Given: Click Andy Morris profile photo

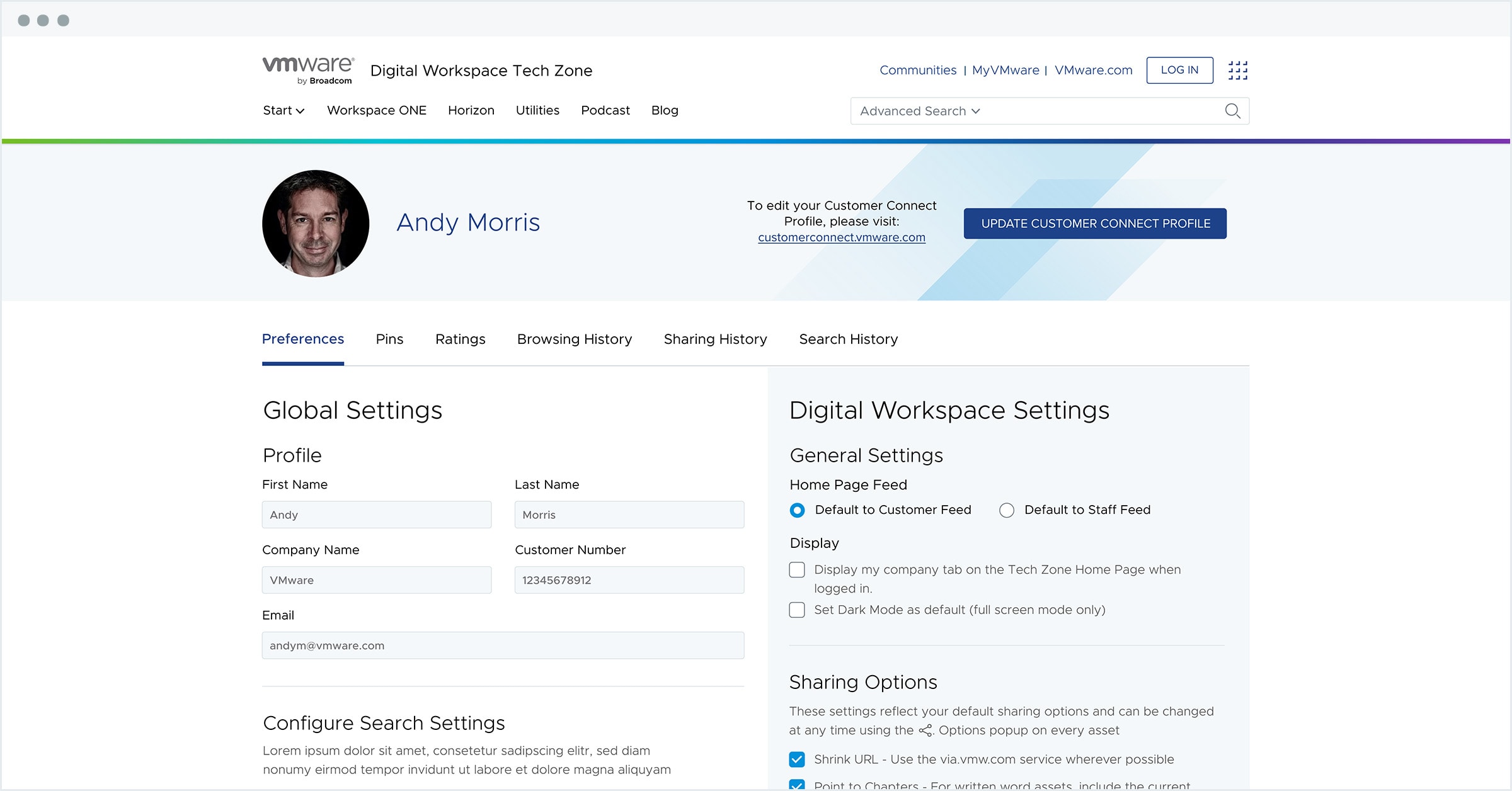Looking at the screenshot, I should coord(316,224).
